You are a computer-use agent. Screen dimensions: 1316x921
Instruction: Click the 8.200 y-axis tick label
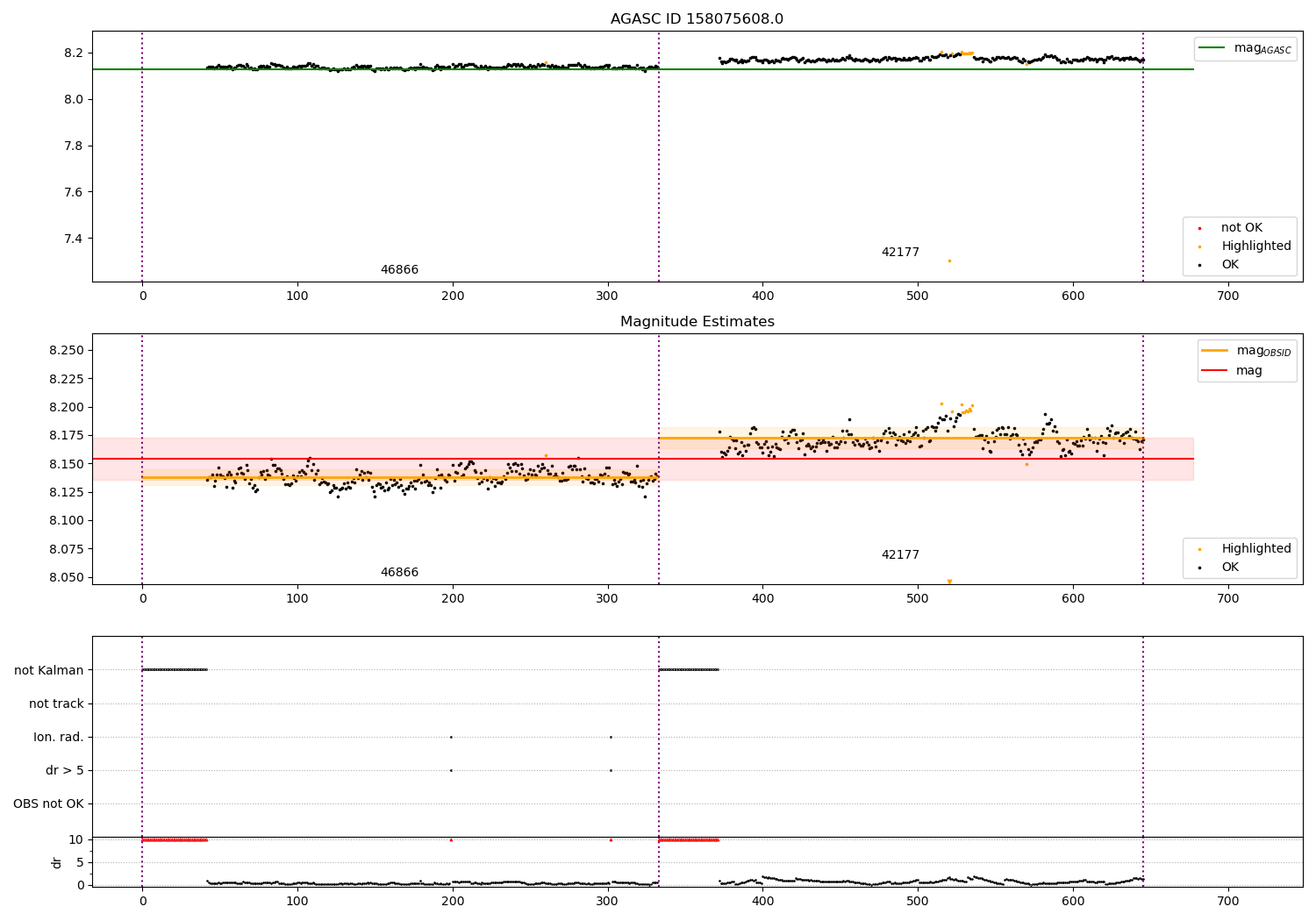coord(67,408)
